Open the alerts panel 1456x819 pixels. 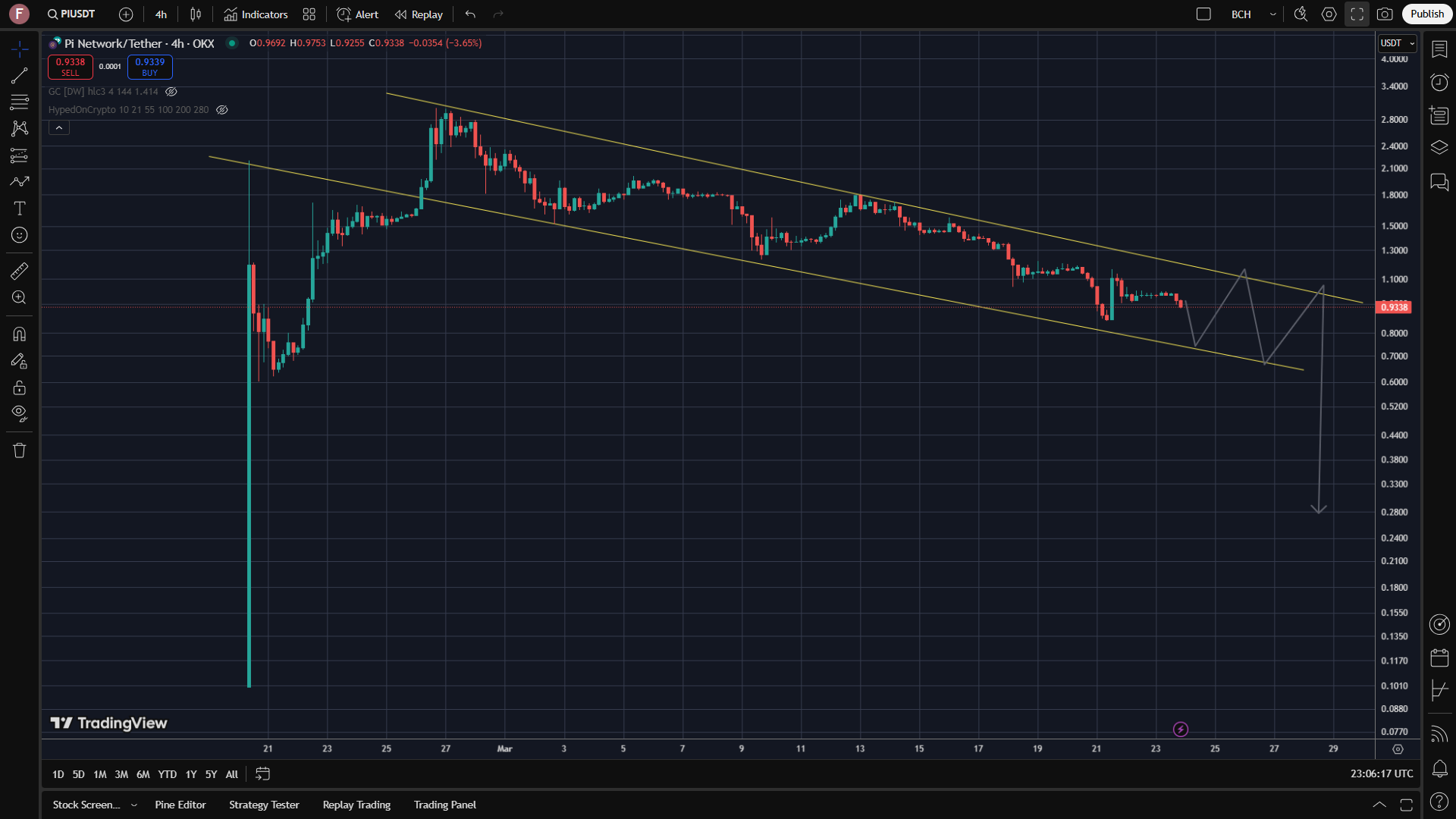point(1439,82)
